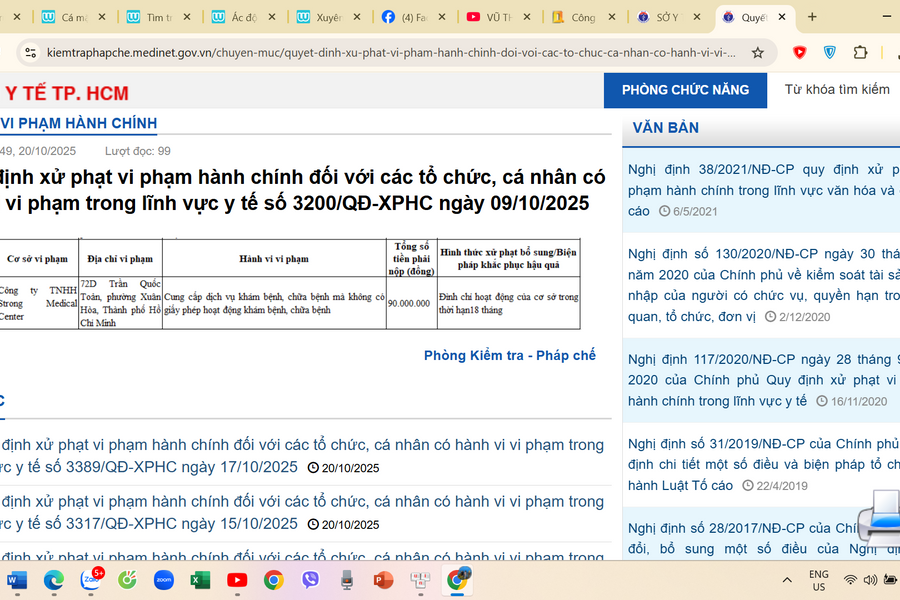Open PowerPoint from the taskbar
900x600 pixels.
[x=383, y=579]
